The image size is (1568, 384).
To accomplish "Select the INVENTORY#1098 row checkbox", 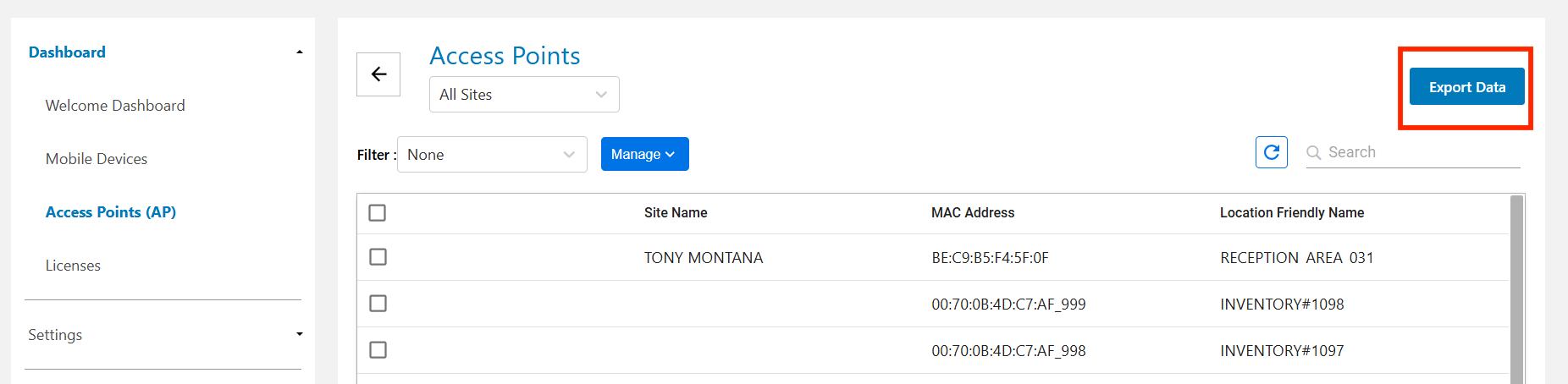I will 378,303.
